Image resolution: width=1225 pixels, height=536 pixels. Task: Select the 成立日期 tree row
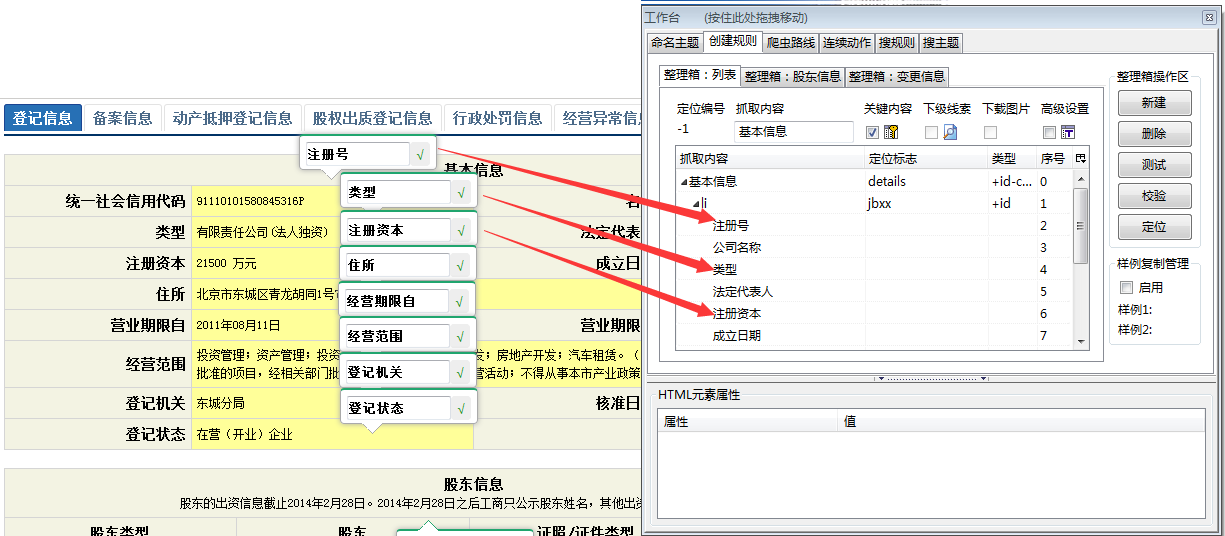pos(875,336)
